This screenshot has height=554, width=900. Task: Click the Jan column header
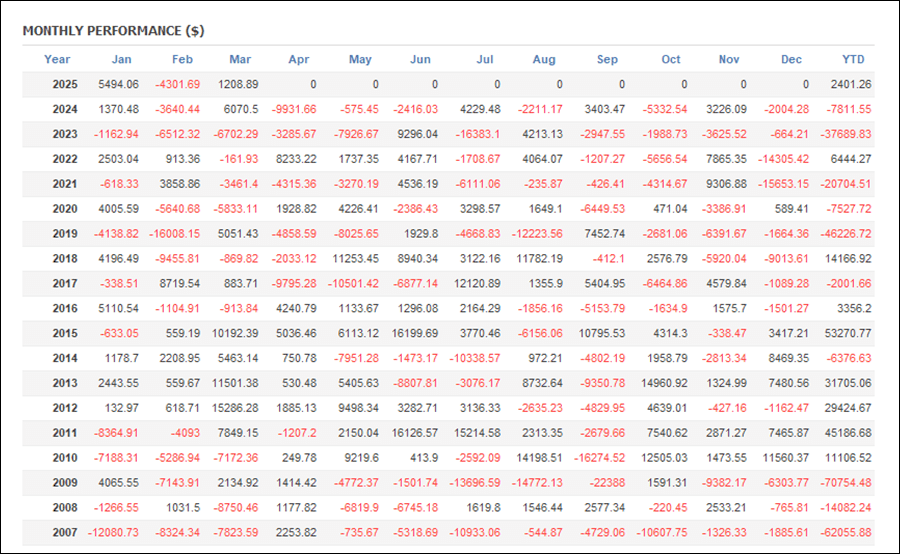[x=122, y=59]
